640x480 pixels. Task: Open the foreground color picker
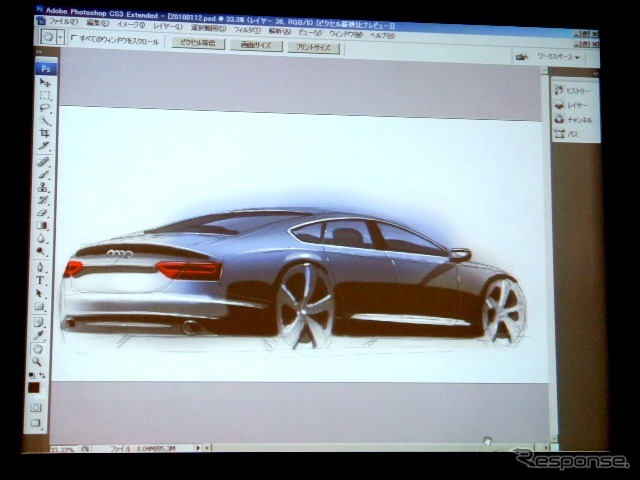pos(33,387)
